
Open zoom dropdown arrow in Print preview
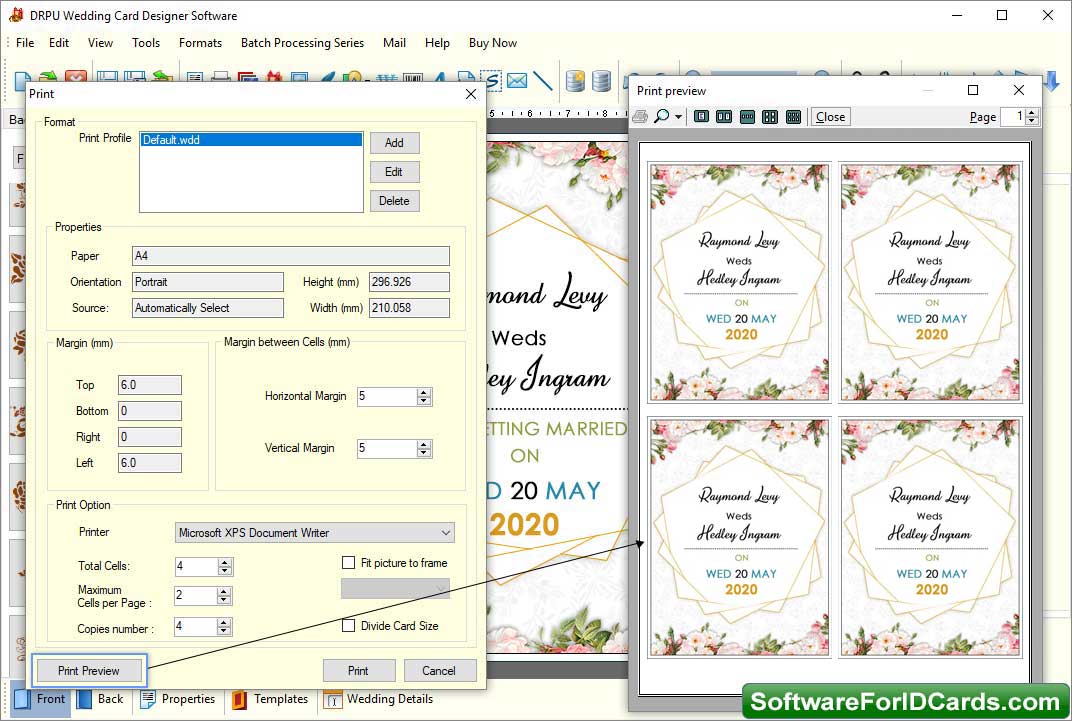point(678,117)
